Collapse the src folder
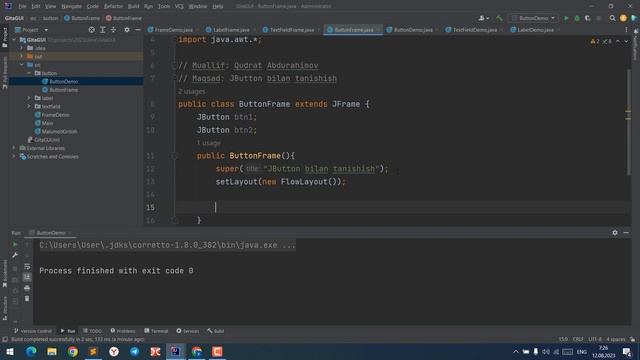 (22, 64)
